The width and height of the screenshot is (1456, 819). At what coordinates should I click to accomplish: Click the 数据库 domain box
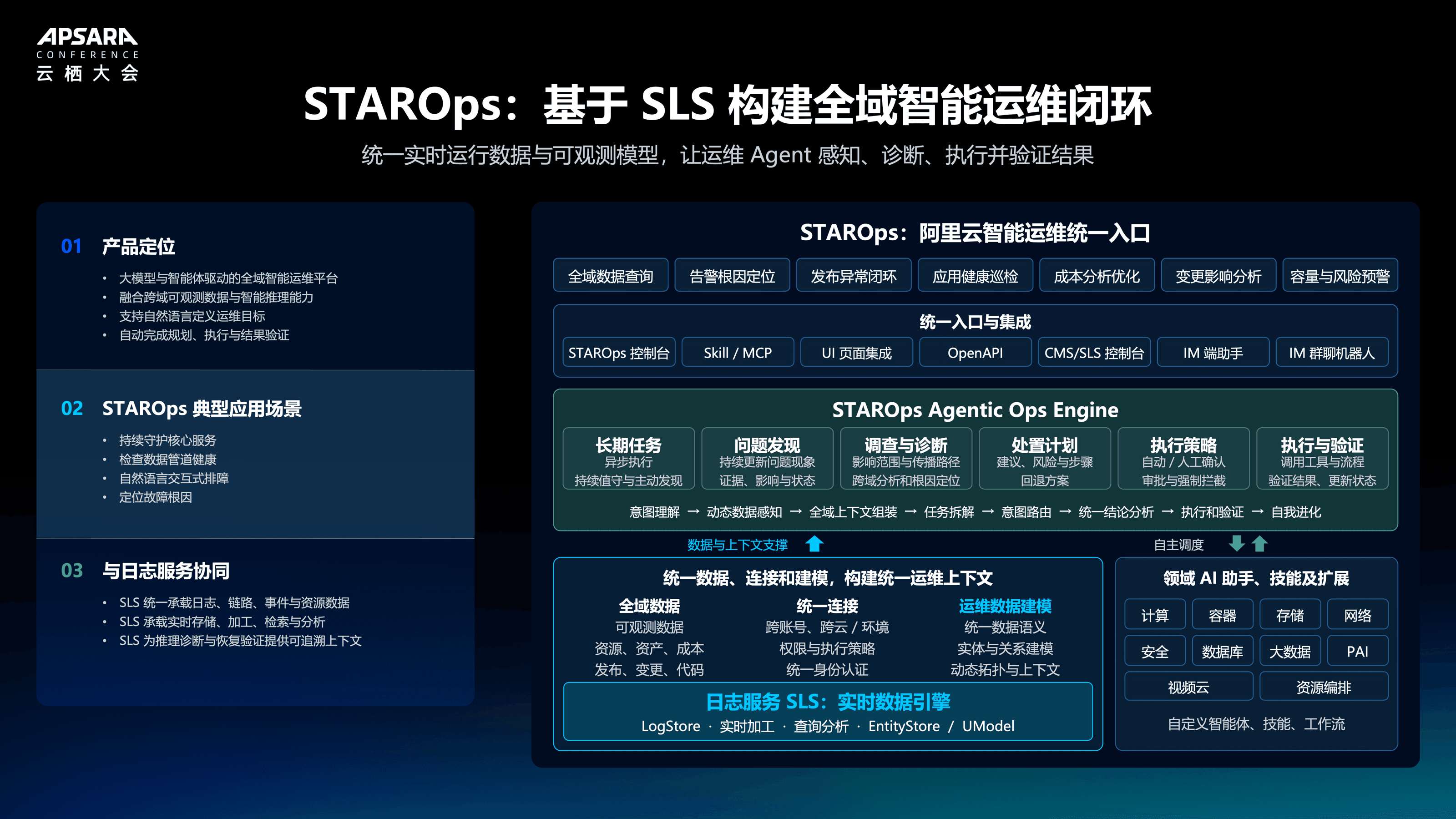coord(1223,651)
